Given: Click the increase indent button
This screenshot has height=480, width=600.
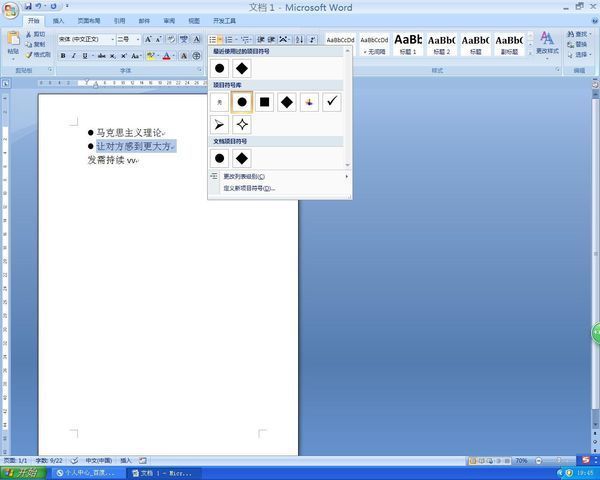Looking at the screenshot, I should [271, 39].
